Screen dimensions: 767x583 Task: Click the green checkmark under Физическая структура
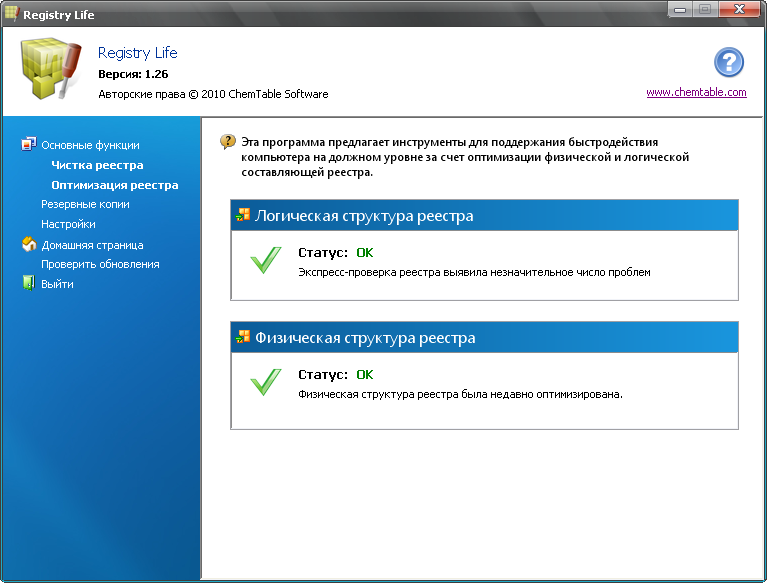(x=266, y=381)
